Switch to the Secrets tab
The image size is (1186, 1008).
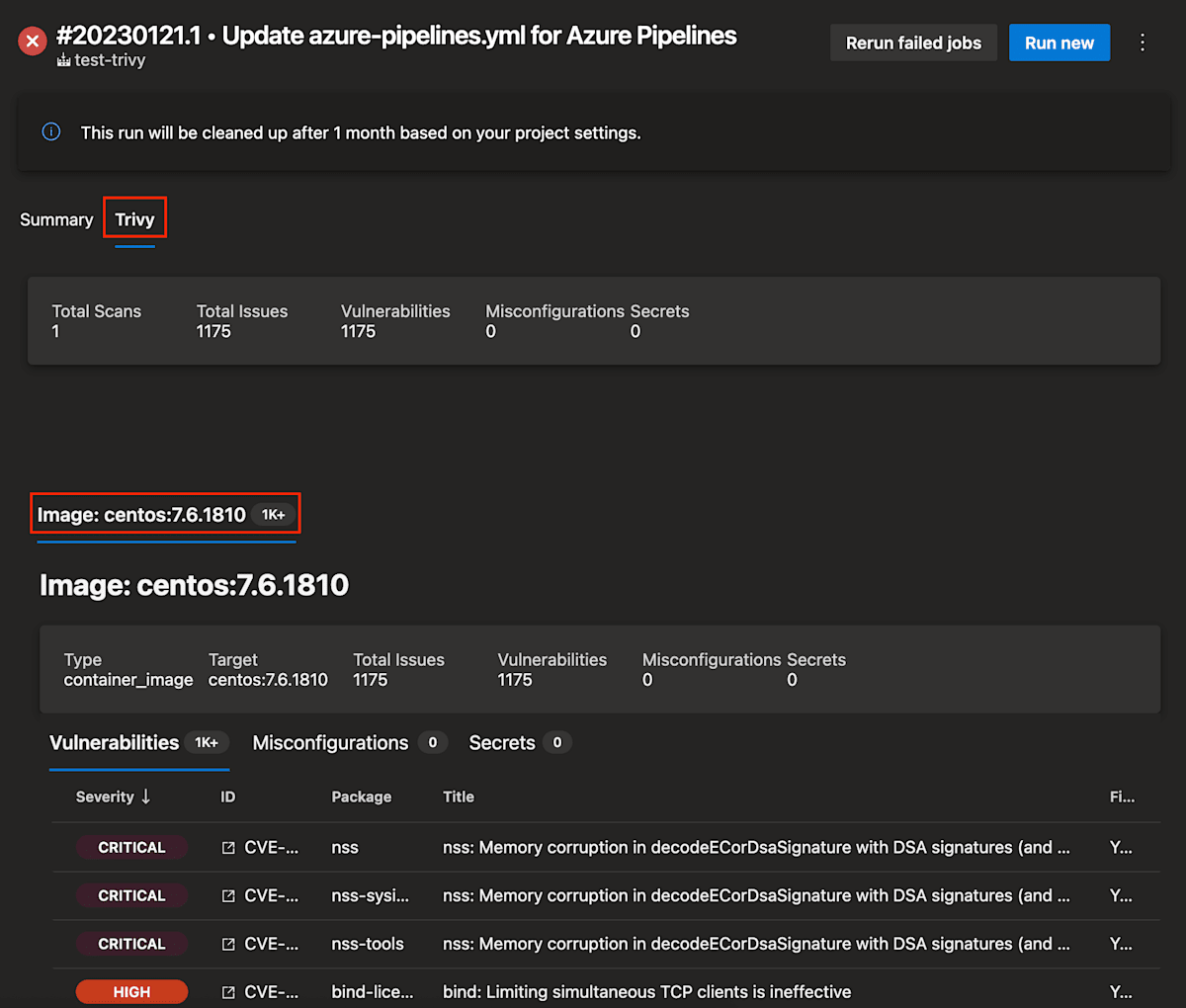click(520, 743)
